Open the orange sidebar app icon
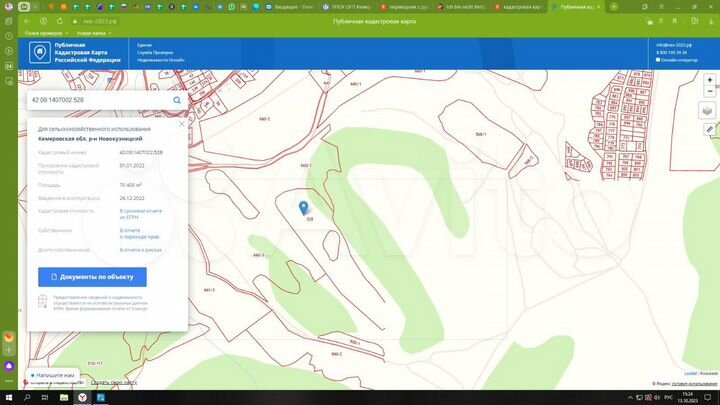The height and width of the screenshot is (405, 720). tap(9, 337)
